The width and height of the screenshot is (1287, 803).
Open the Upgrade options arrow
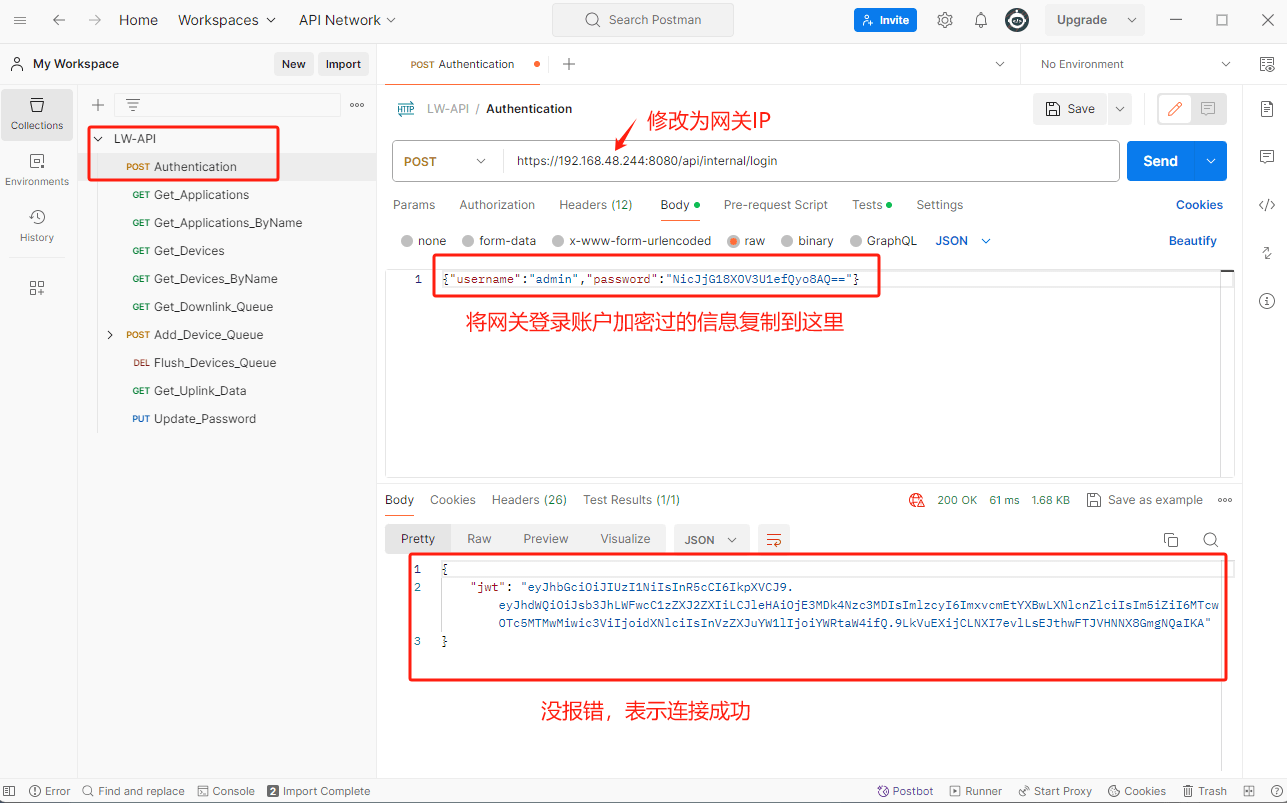point(1132,20)
